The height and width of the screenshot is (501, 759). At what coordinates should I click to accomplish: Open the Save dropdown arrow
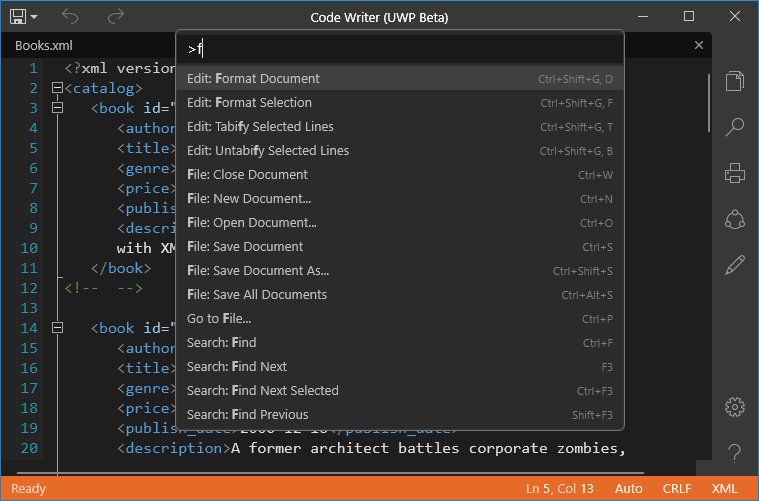pos(34,17)
